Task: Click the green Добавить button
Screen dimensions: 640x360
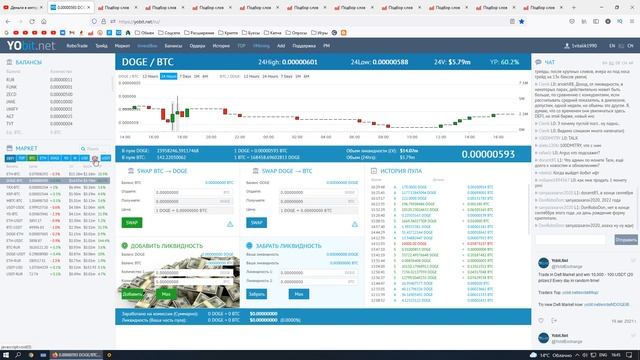Action: click(x=132, y=294)
